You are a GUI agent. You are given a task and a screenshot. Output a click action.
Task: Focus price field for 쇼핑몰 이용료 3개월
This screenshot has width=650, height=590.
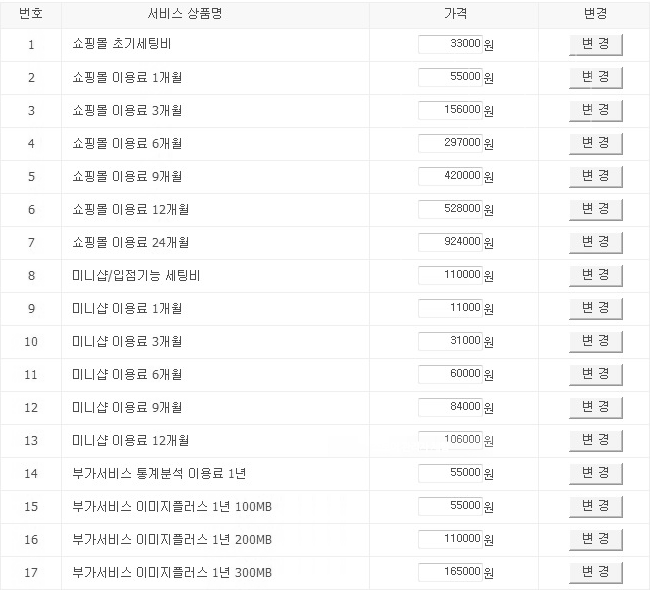(450, 110)
